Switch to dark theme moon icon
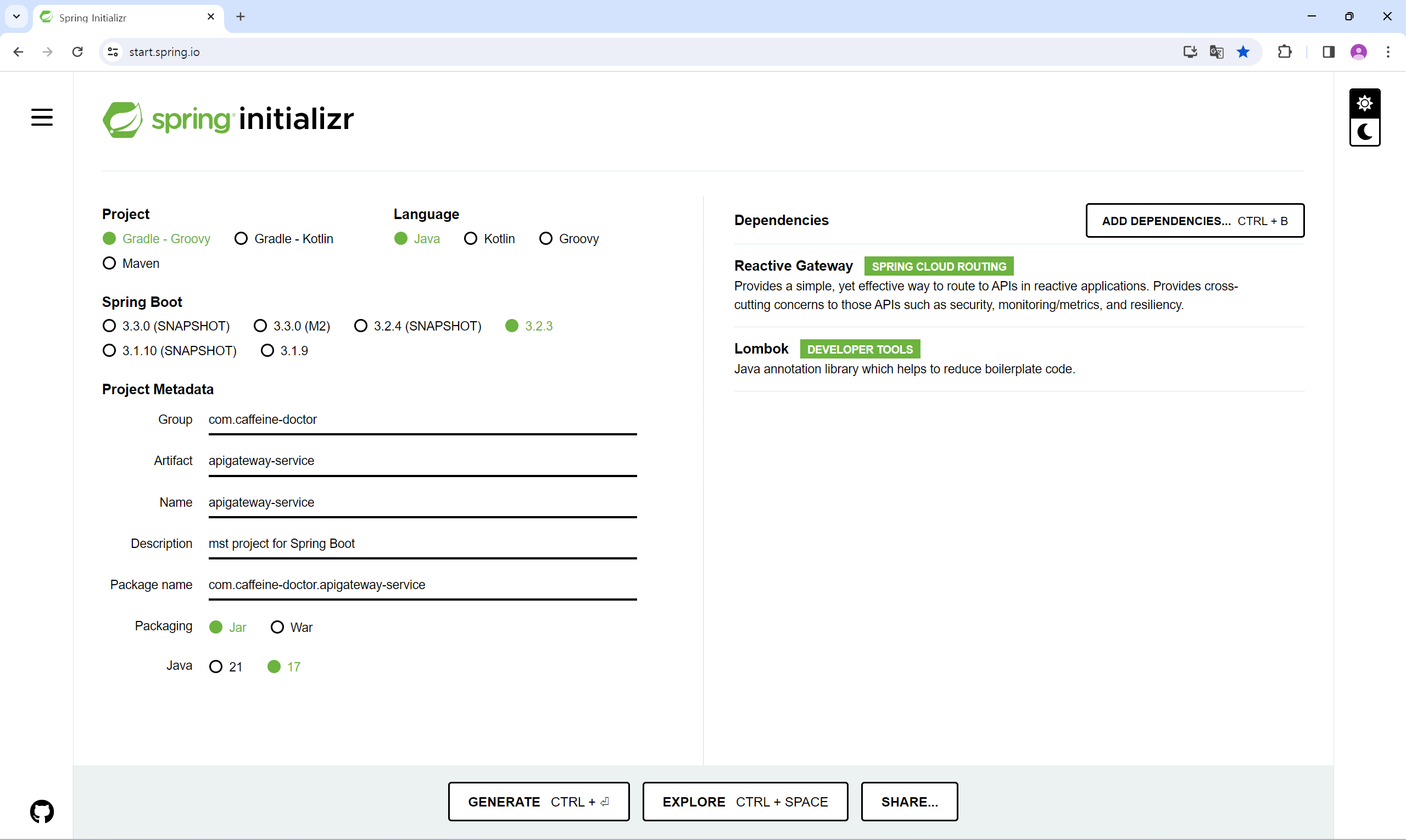 1364,132
